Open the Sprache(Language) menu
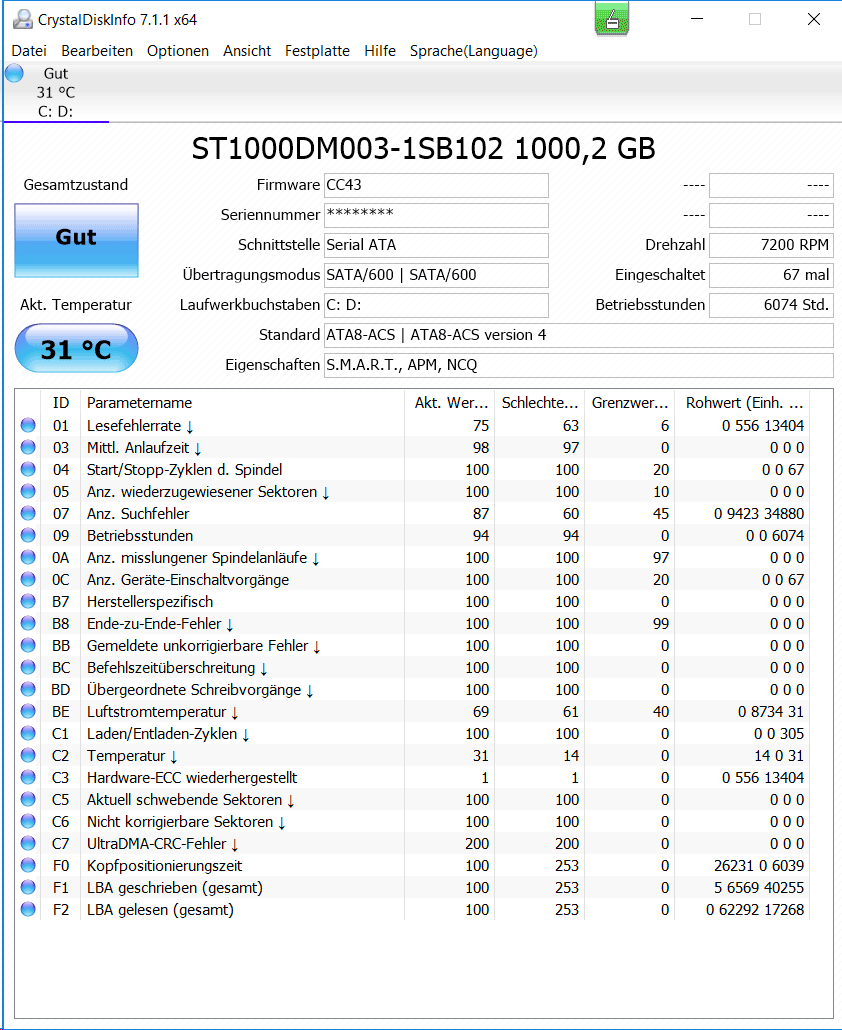This screenshot has height=1030, width=842. [474, 51]
